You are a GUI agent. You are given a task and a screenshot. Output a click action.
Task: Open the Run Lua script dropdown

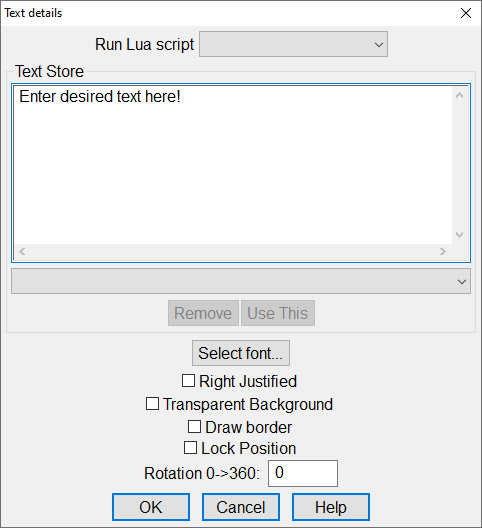tap(293, 44)
